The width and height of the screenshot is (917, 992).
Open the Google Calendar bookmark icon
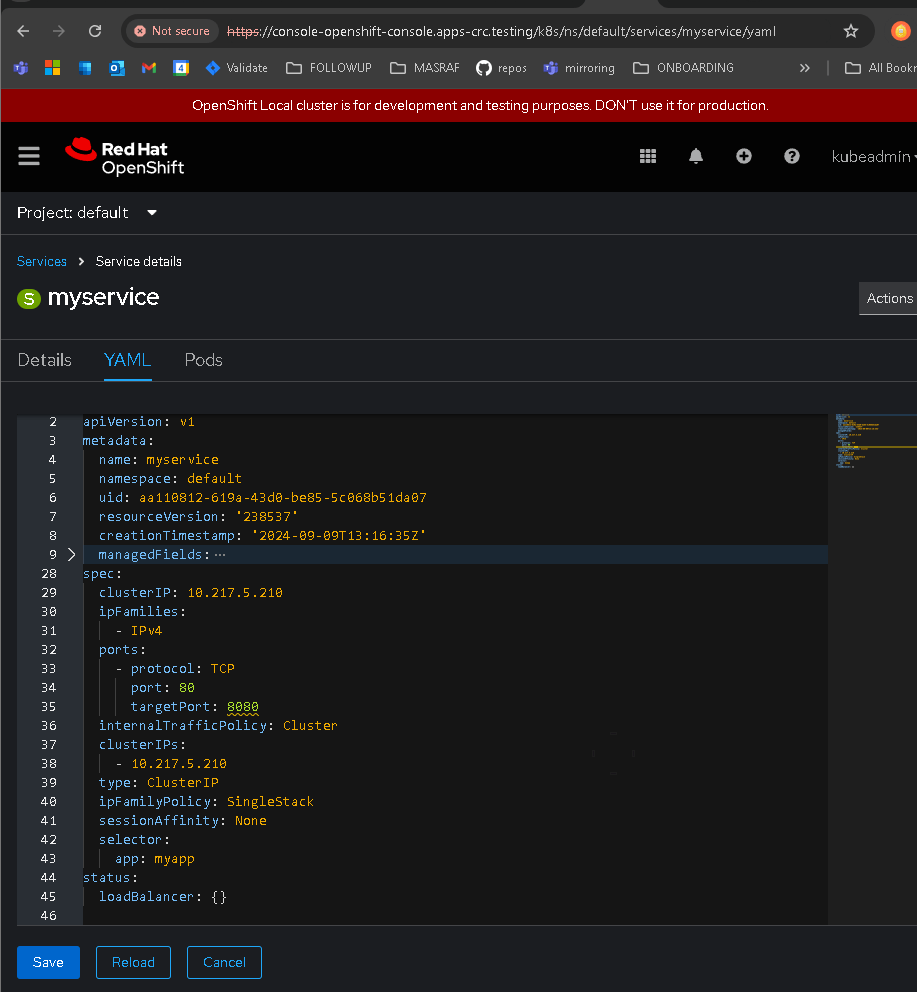pos(181,68)
